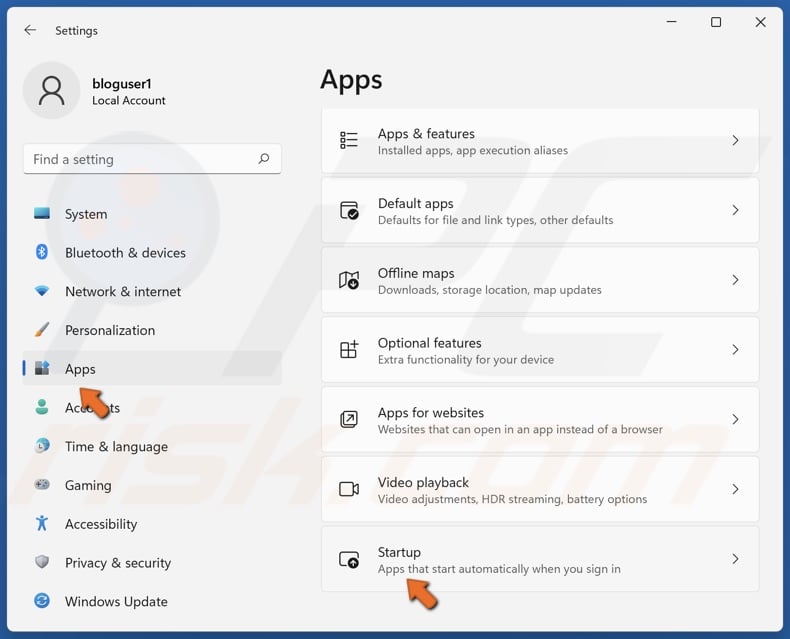Click the Offline maps icon

pos(349,280)
